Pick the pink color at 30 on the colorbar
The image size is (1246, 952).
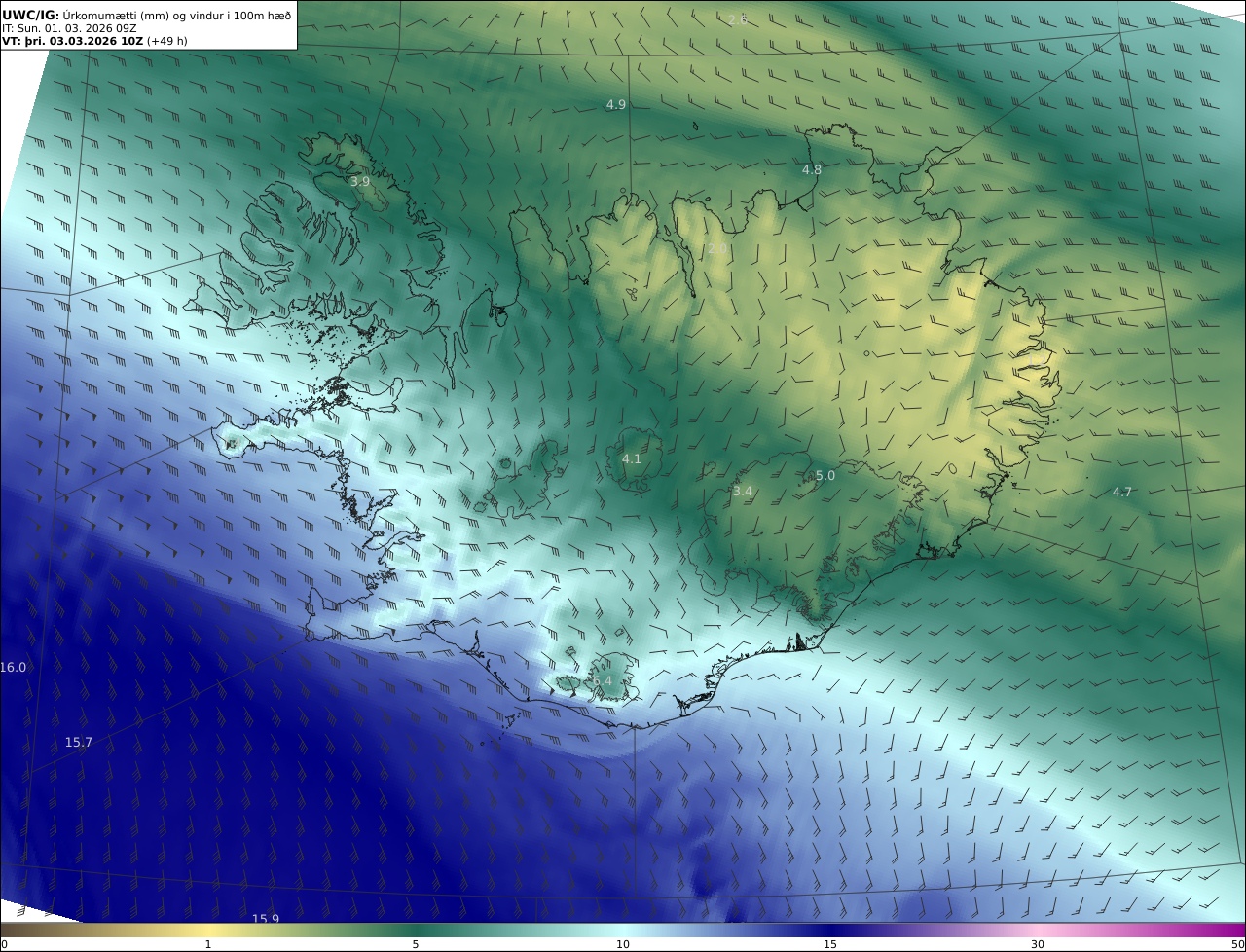(x=1038, y=930)
